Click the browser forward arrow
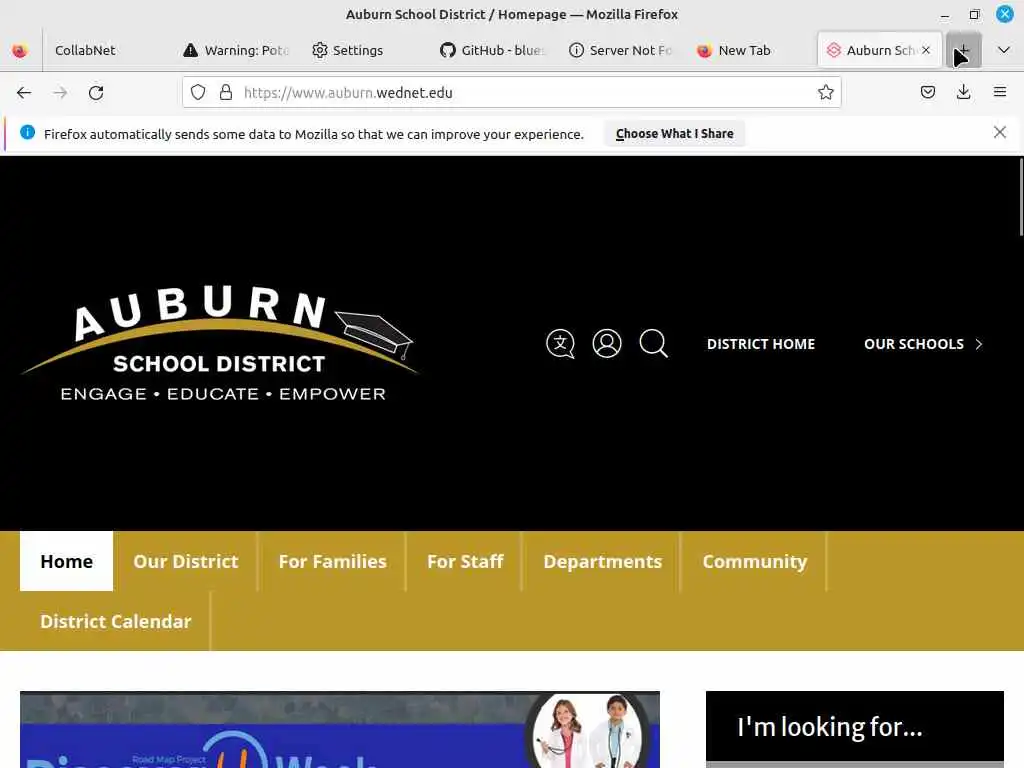 click(60, 93)
